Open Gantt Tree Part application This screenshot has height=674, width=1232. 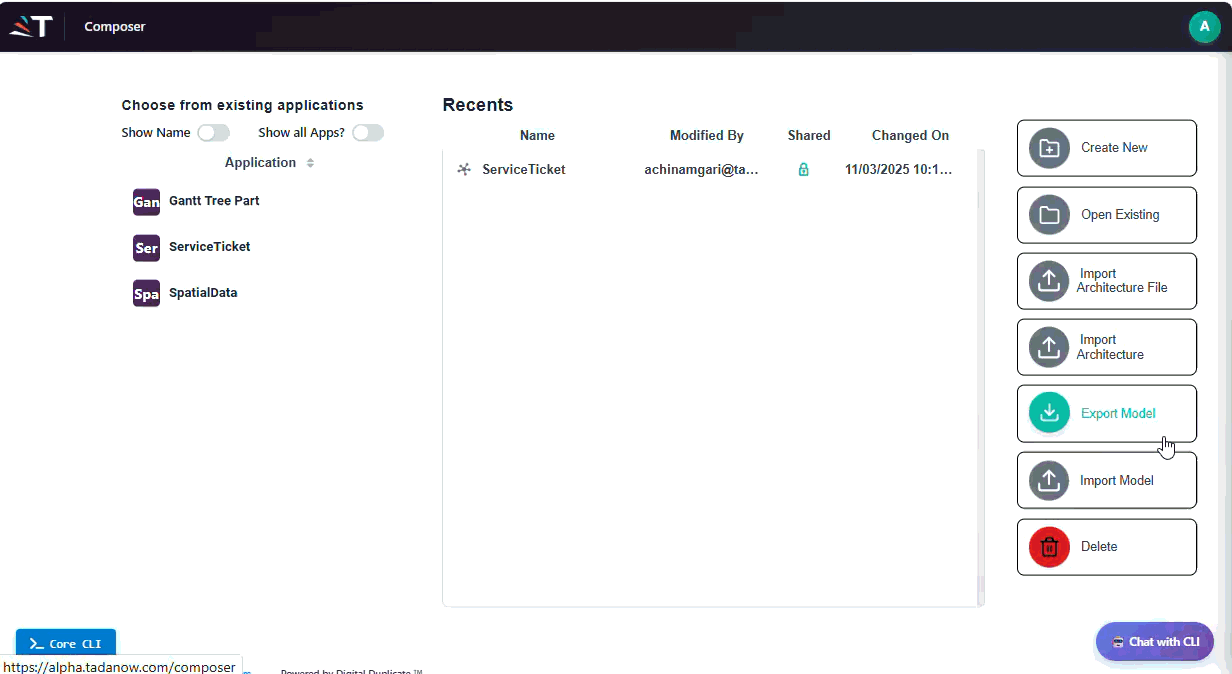click(x=214, y=201)
